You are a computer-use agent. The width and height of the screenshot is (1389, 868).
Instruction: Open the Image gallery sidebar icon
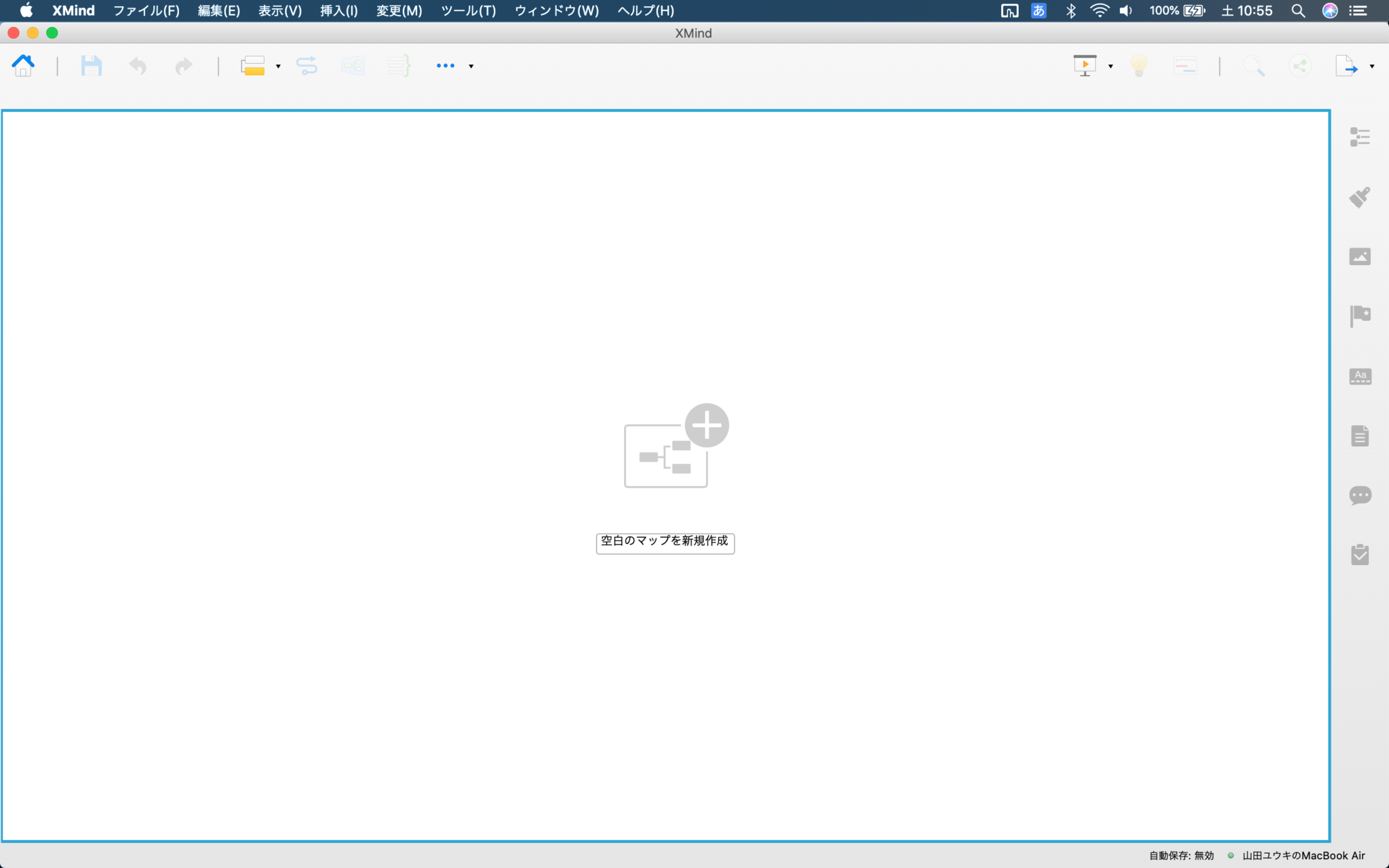pos(1360,256)
